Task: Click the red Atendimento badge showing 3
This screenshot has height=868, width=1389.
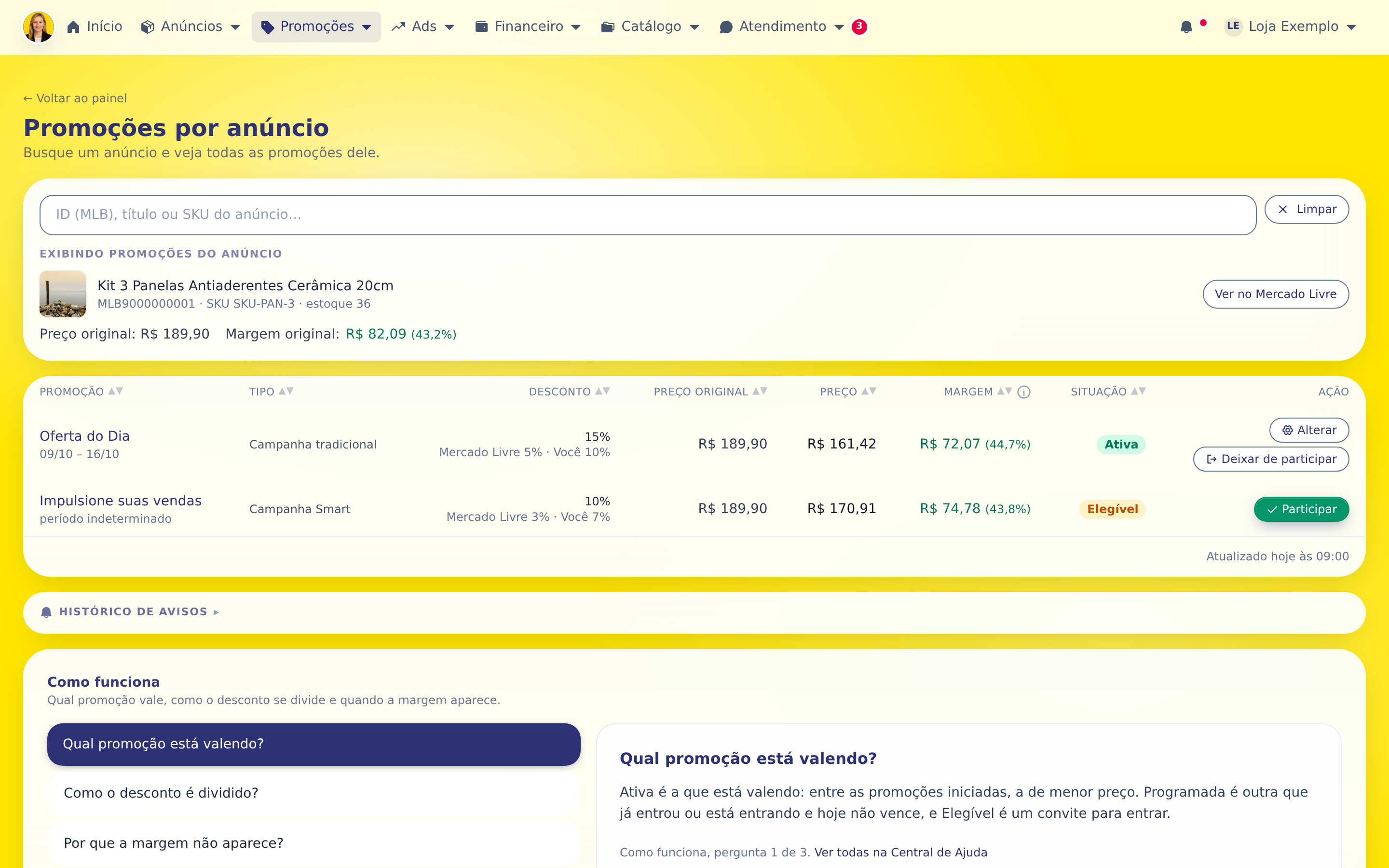Action: tap(859, 27)
